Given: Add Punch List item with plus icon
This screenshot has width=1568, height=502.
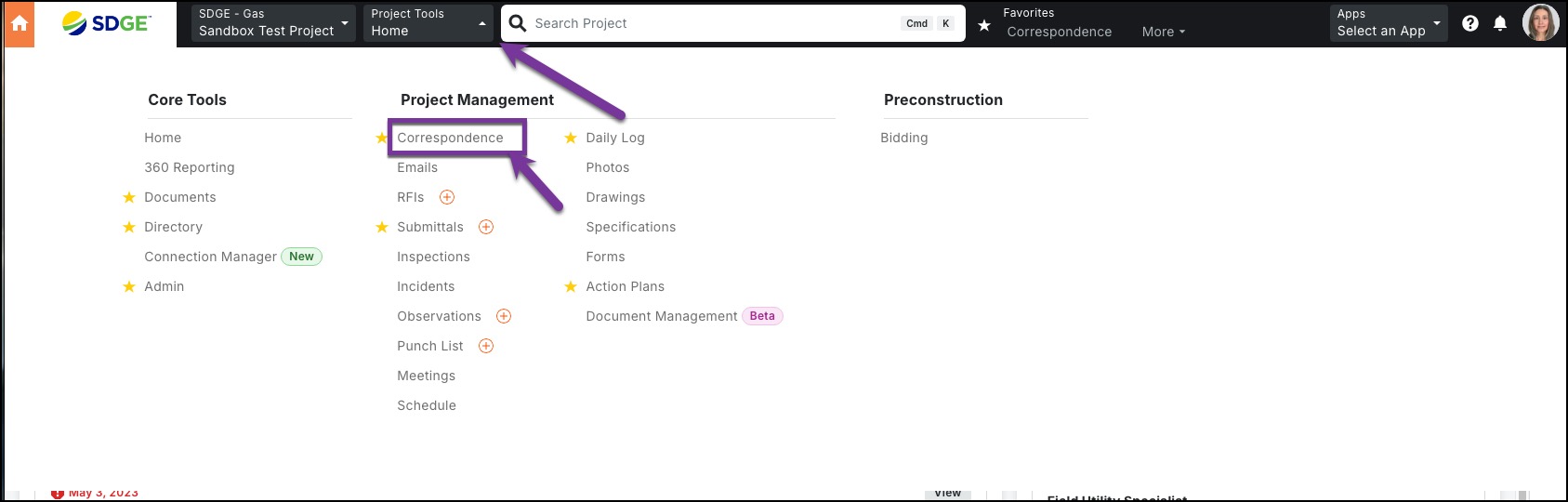Looking at the screenshot, I should tap(486, 346).
